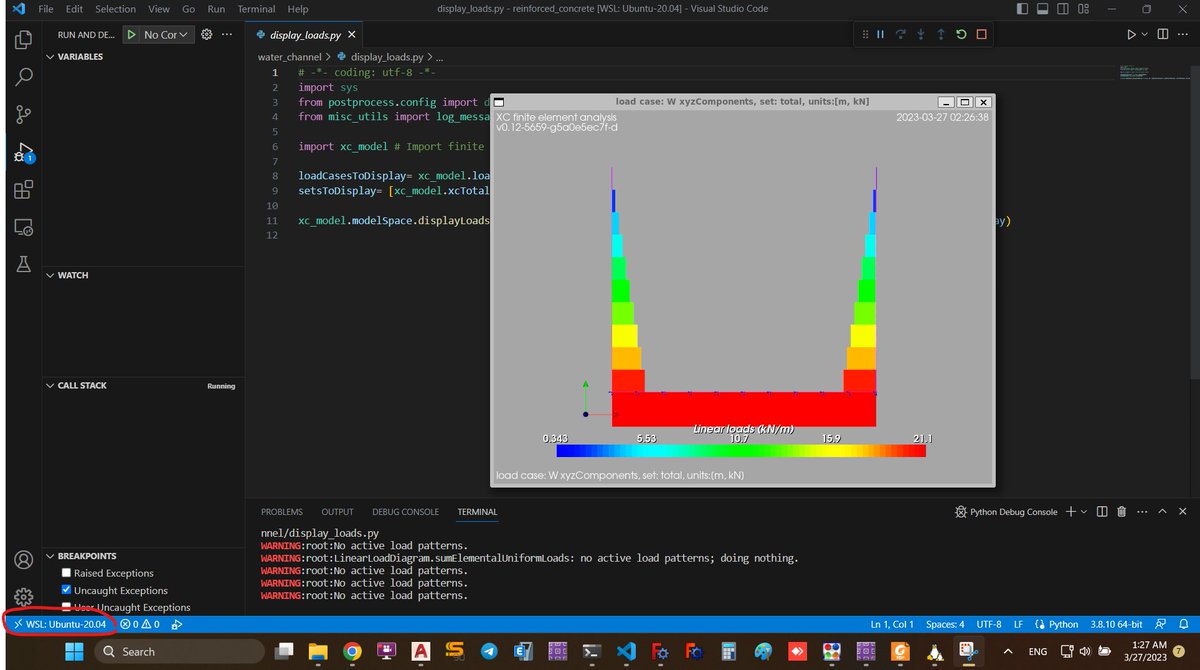
Task: Open the notifications bell in status bar
Action: 1184,624
